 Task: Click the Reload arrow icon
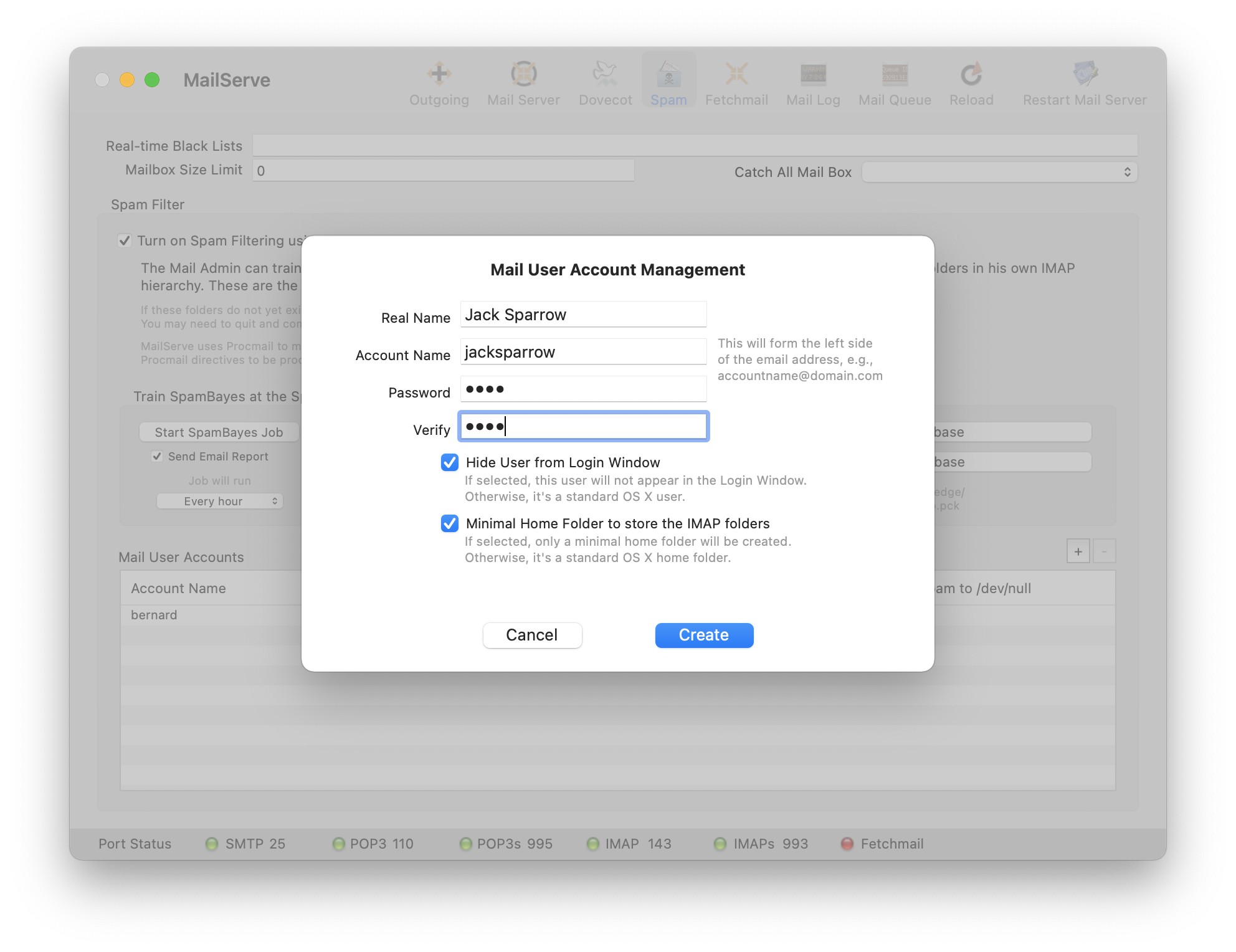pos(971,74)
